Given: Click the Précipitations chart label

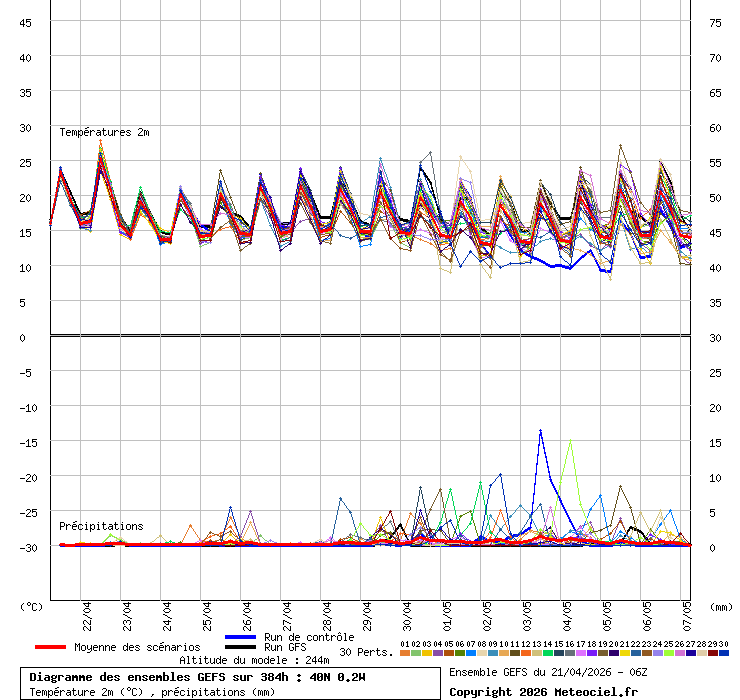Looking at the screenshot, I should [x=101, y=526].
